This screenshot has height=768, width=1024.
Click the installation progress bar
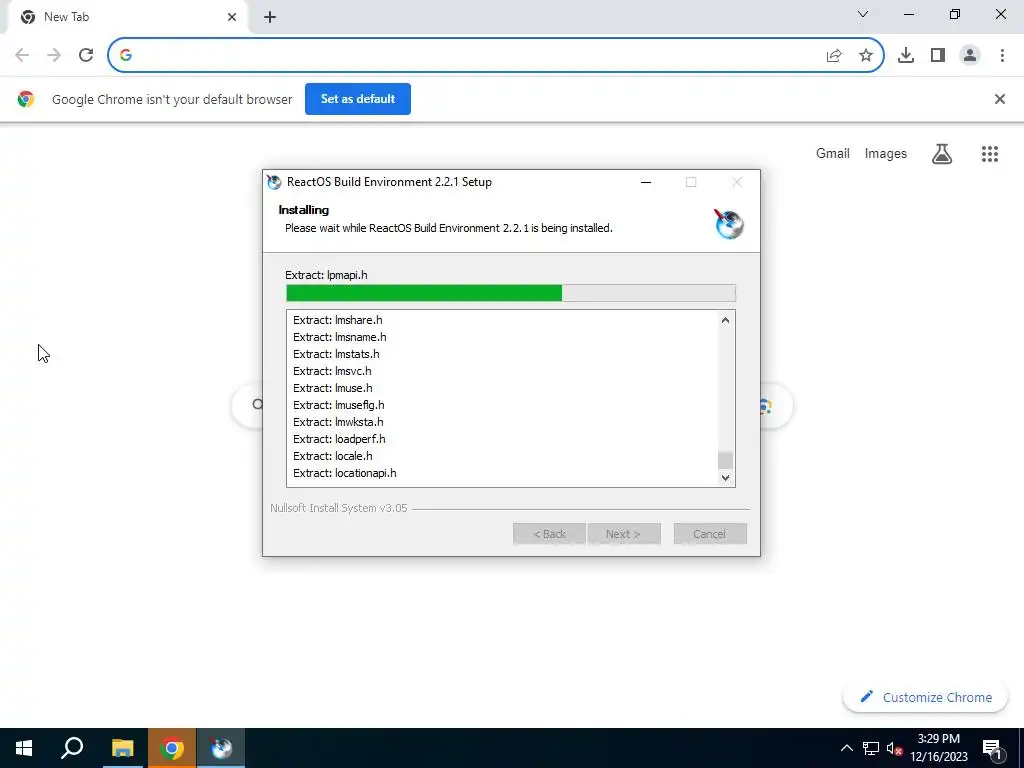511,293
